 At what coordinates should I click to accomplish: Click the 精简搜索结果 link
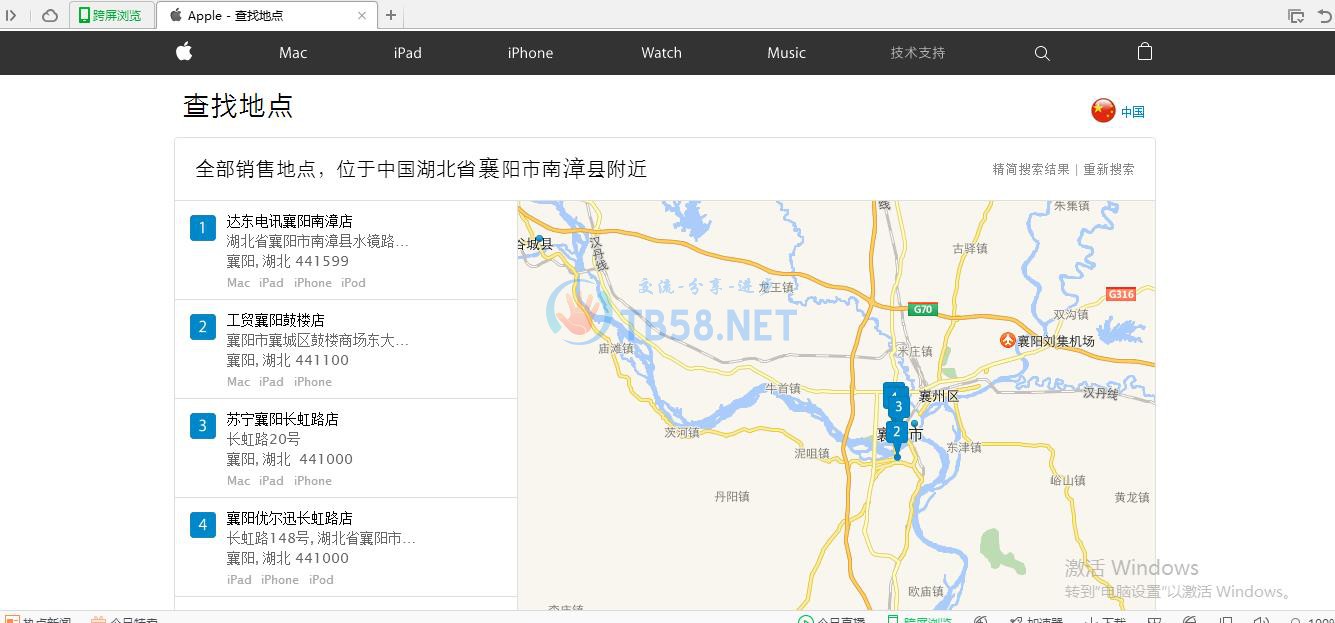pyautogui.click(x=1031, y=169)
